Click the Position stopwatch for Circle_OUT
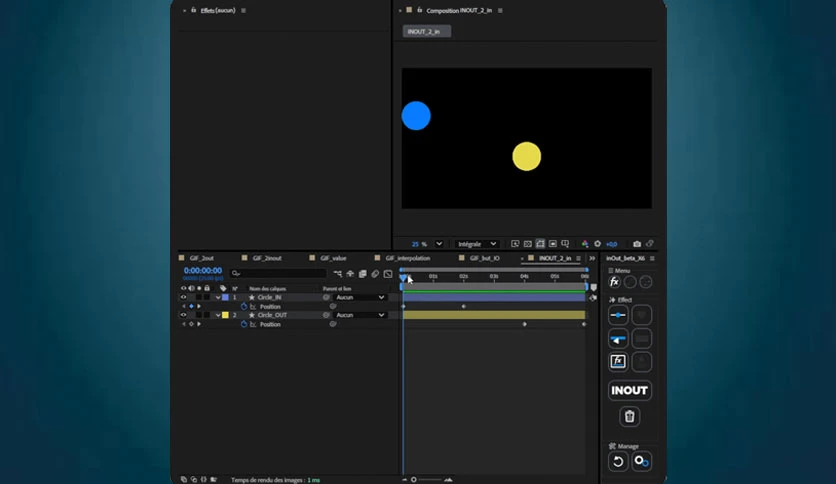The height and width of the screenshot is (484, 836). coord(244,324)
